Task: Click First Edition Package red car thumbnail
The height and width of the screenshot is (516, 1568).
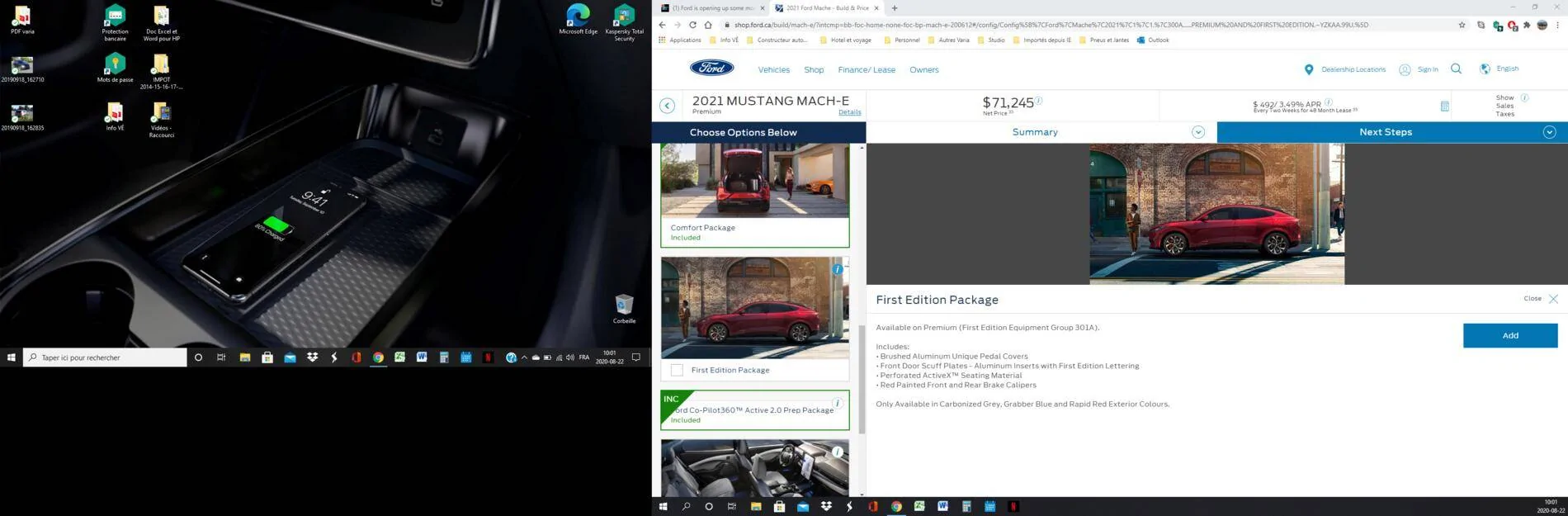Action: point(754,308)
